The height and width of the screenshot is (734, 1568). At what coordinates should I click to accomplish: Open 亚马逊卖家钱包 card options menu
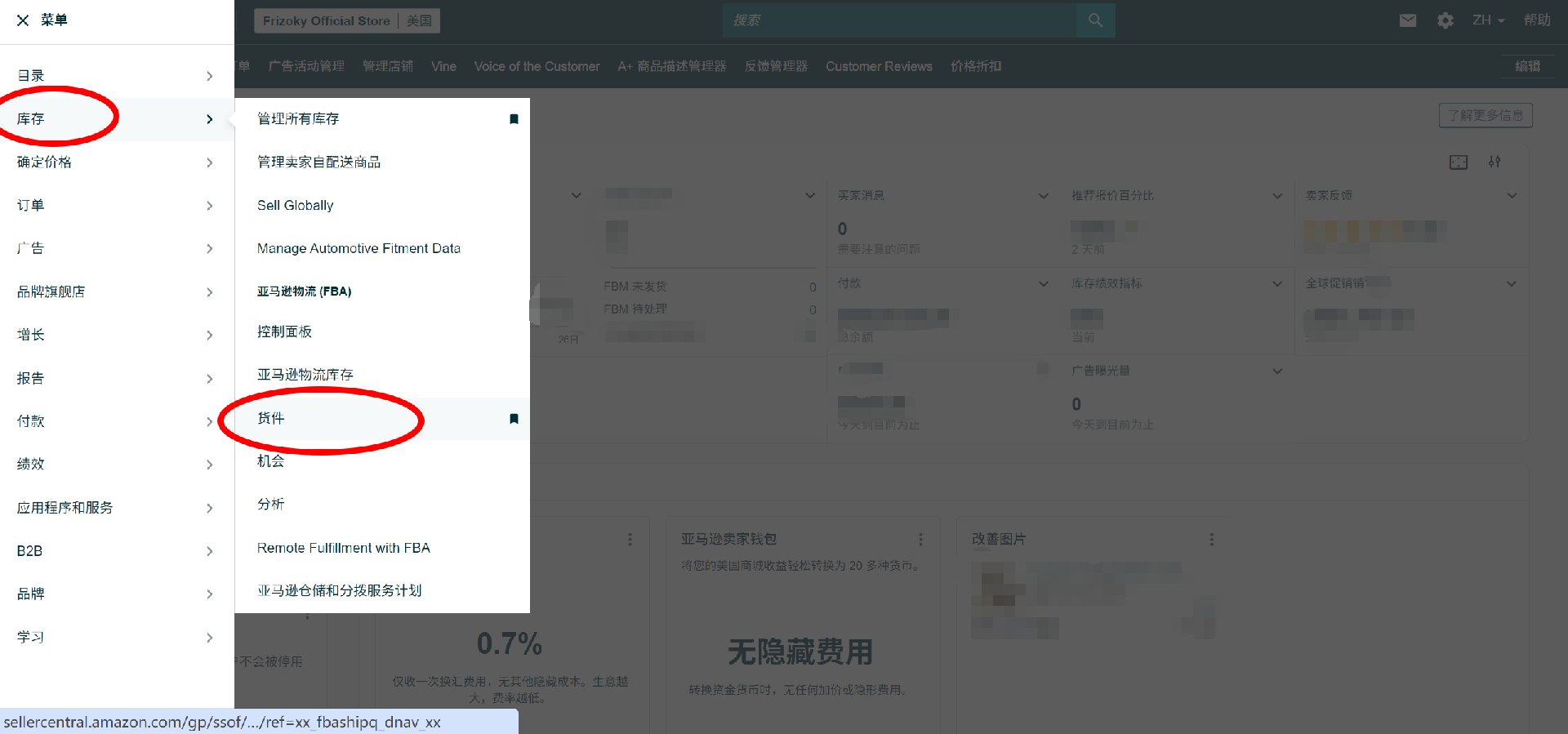(920, 540)
